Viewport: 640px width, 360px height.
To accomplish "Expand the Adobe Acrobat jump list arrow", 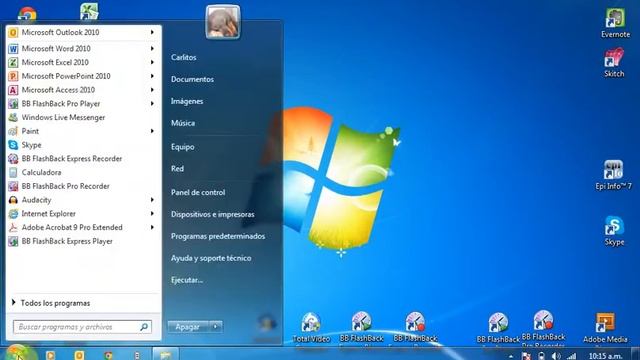I will (x=152, y=227).
